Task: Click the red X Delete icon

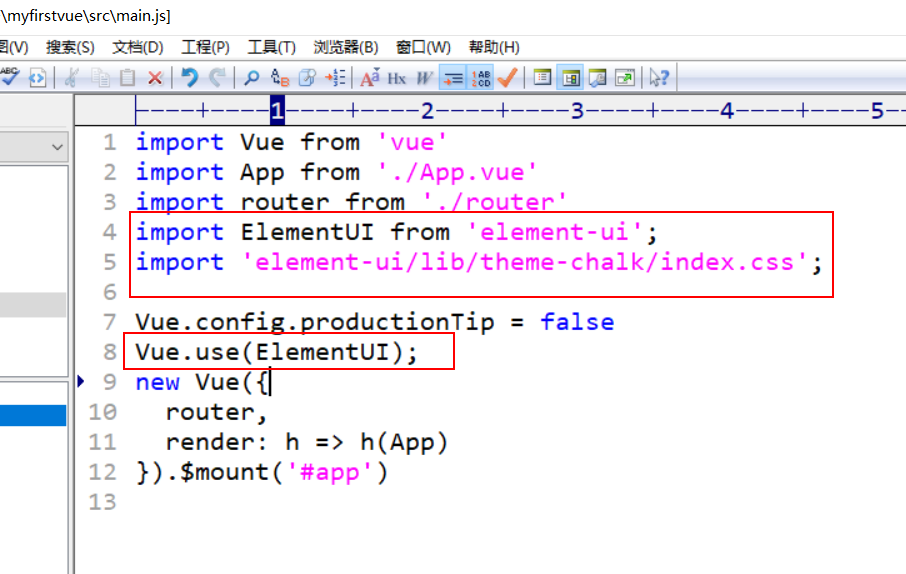Action: (x=155, y=77)
